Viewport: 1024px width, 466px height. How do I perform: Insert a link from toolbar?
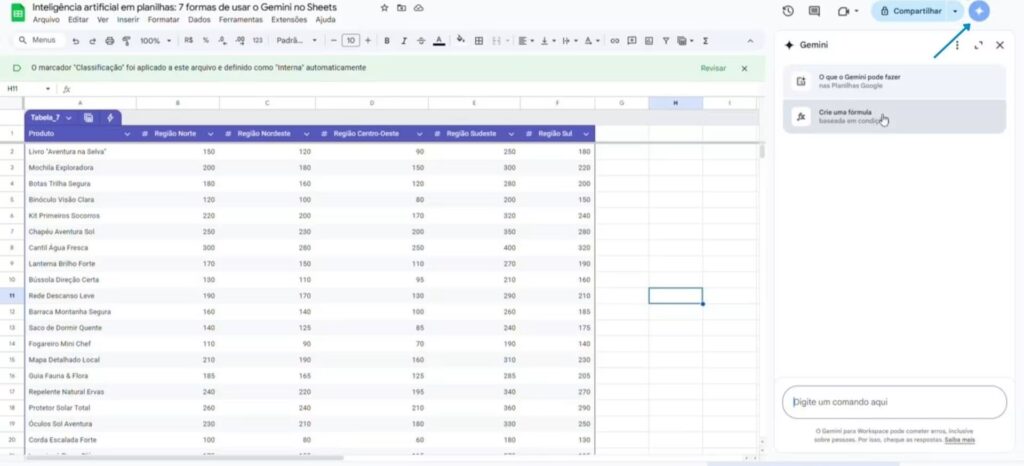tap(615, 40)
